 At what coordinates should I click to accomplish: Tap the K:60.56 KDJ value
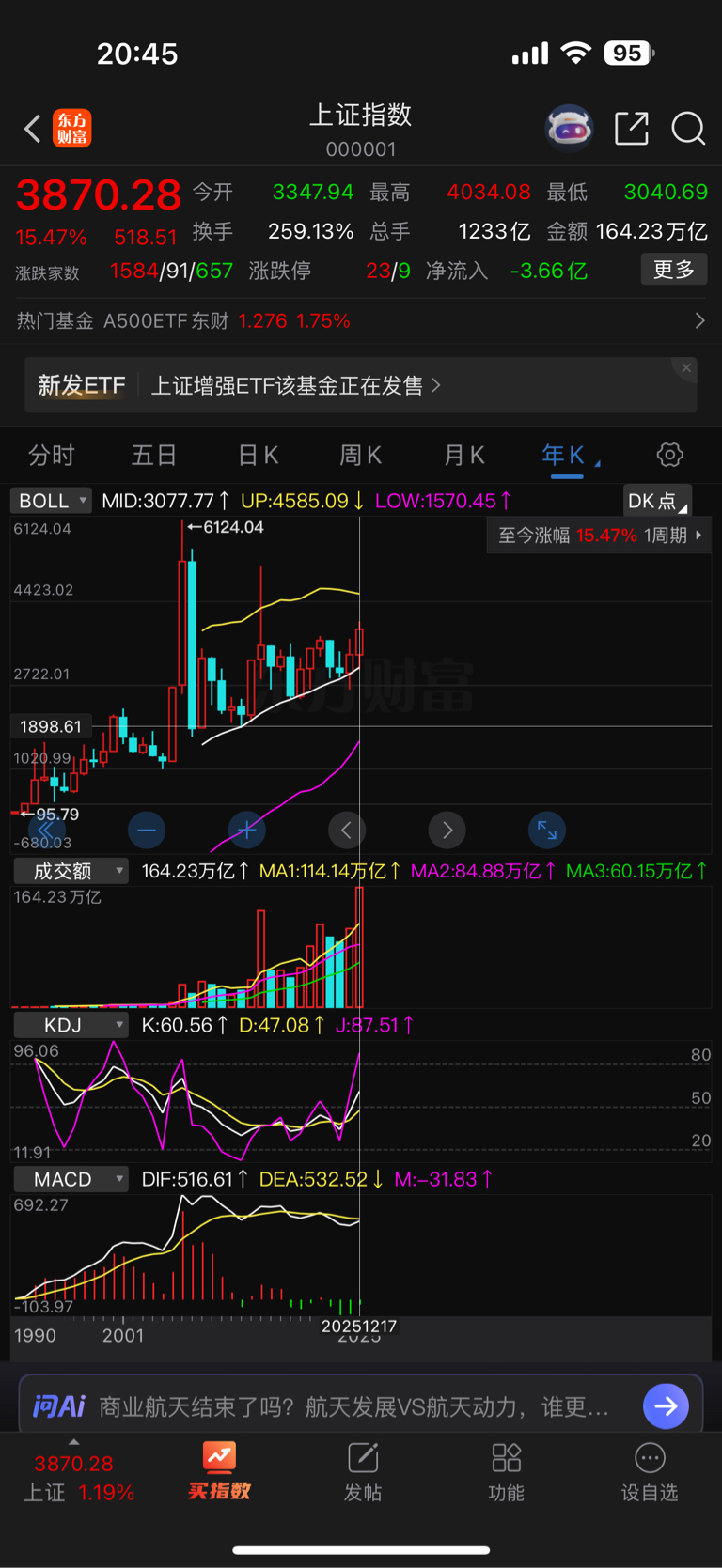[185, 1025]
